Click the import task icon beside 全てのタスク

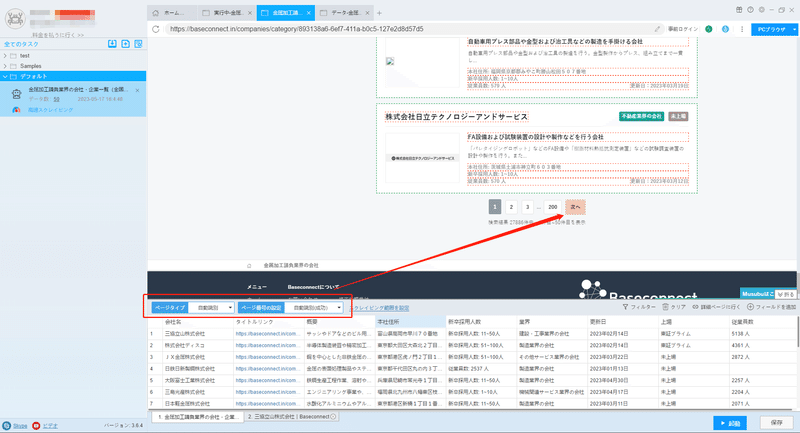coord(112,44)
